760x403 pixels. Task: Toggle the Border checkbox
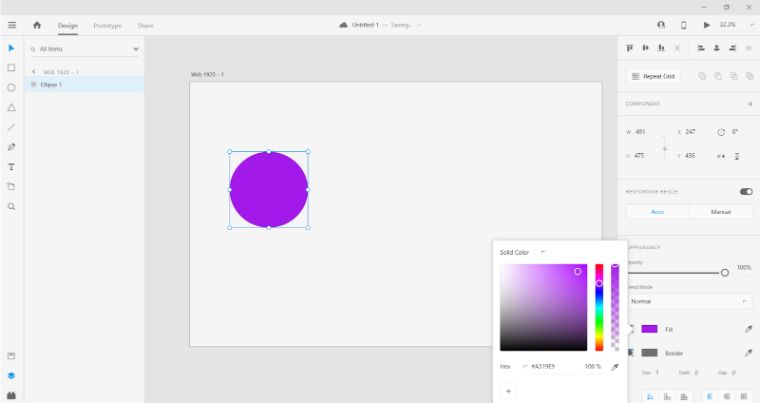click(x=631, y=352)
